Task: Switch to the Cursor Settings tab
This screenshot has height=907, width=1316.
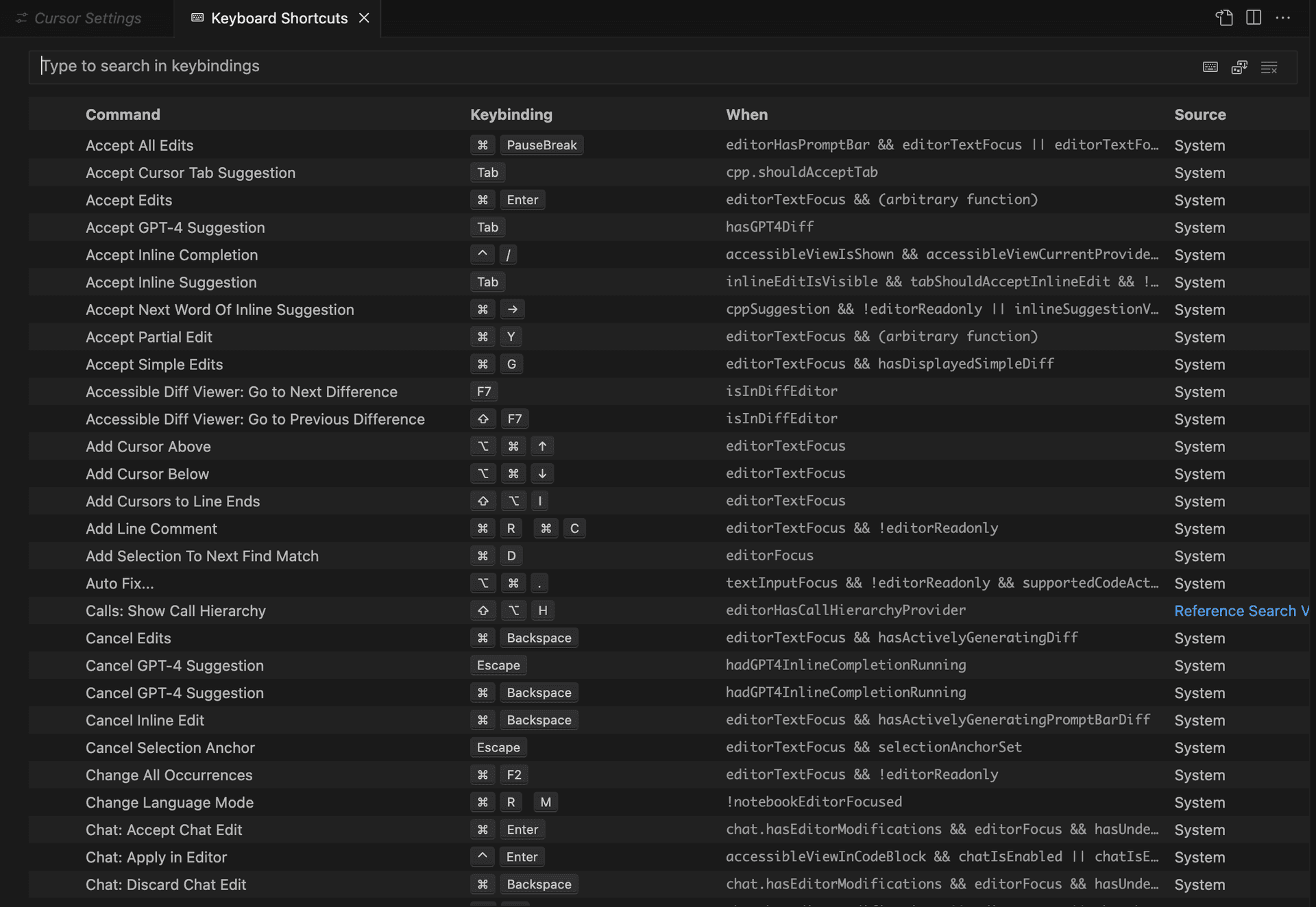Action: pyautogui.click(x=87, y=18)
